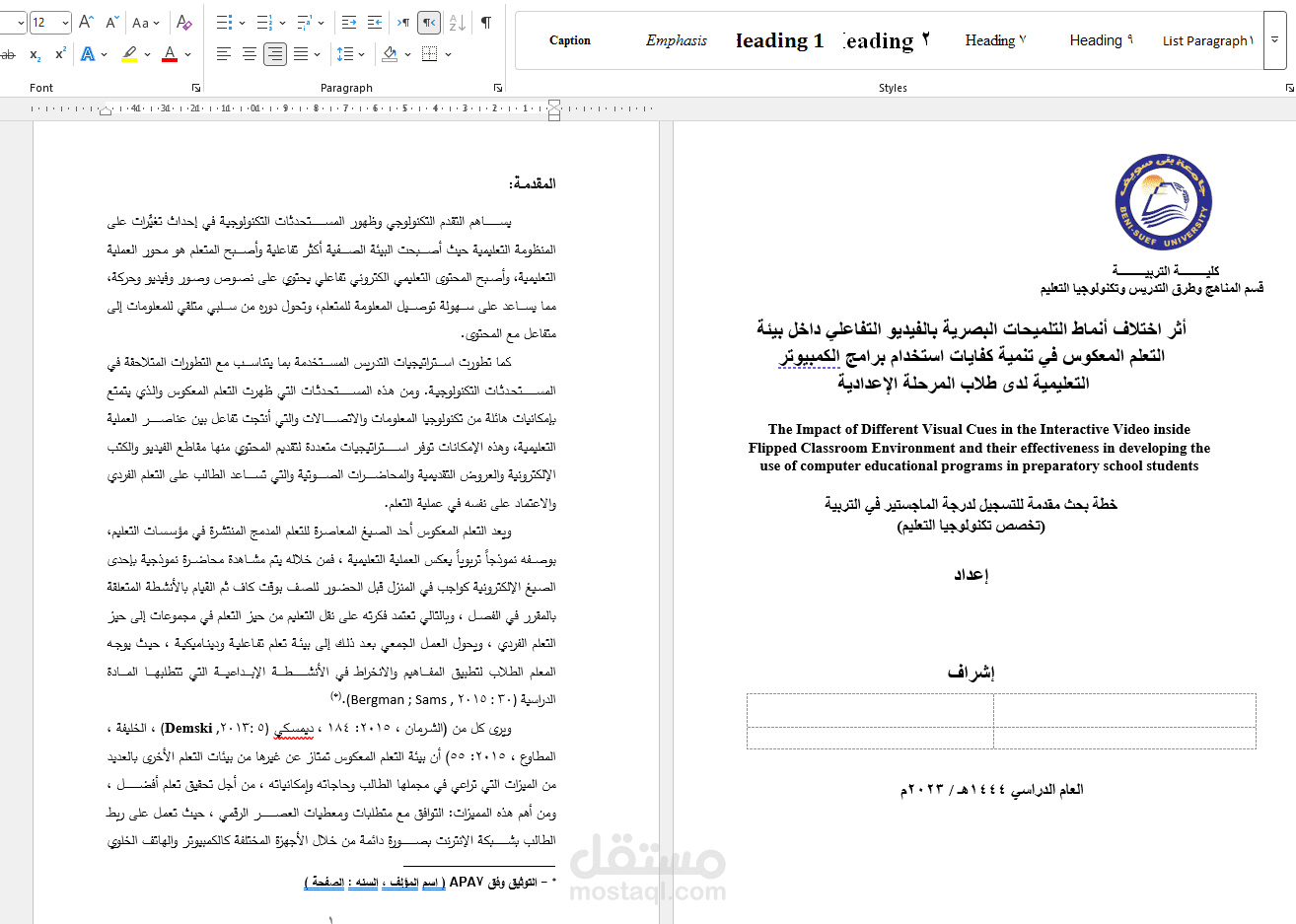Click the Beni-Suef University logo
The width and height of the screenshot is (1296, 924).
(x=1163, y=203)
